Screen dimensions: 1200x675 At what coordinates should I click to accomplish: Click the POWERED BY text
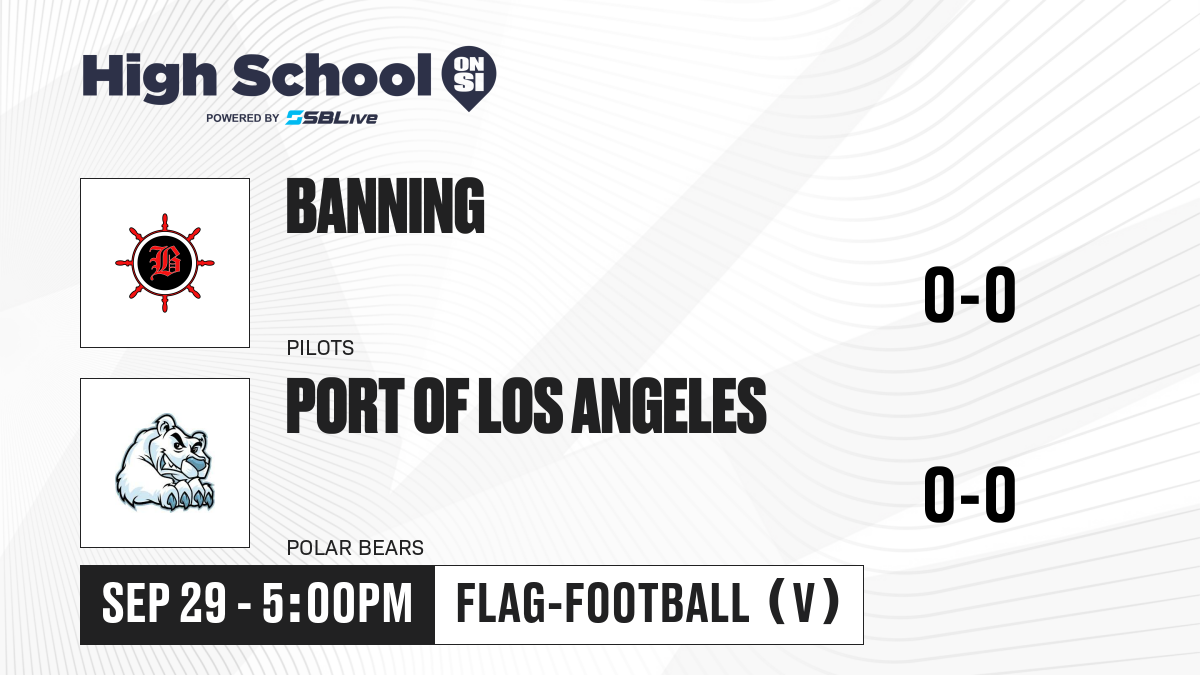pyautogui.click(x=242, y=118)
